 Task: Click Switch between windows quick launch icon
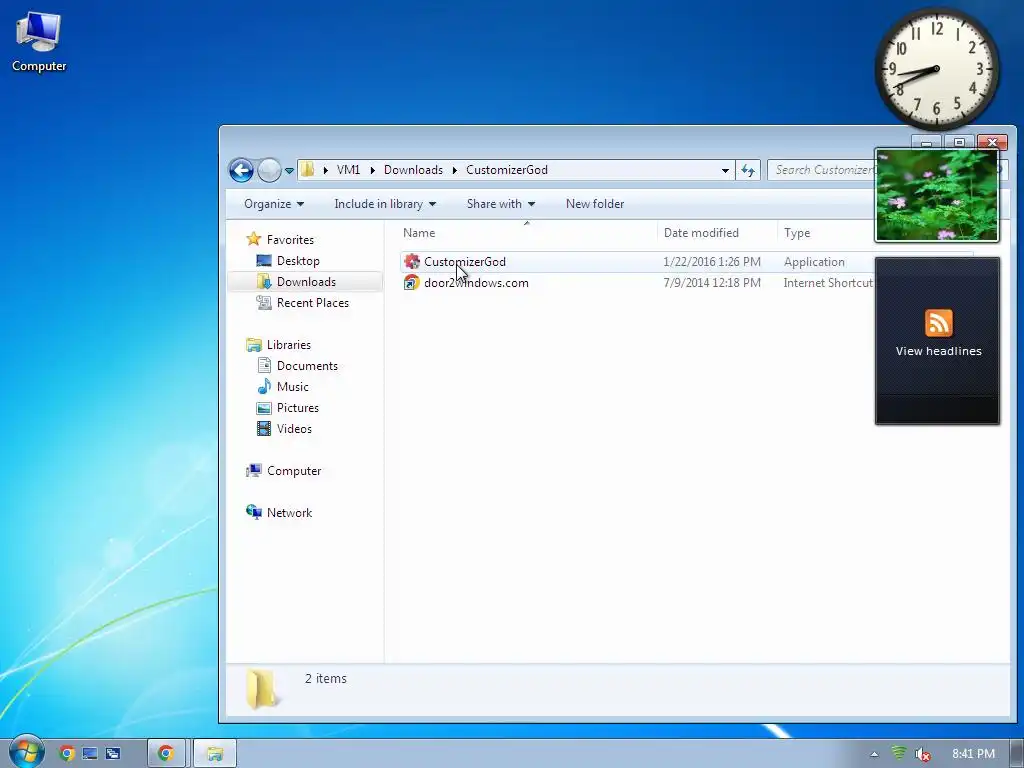point(113,754)
